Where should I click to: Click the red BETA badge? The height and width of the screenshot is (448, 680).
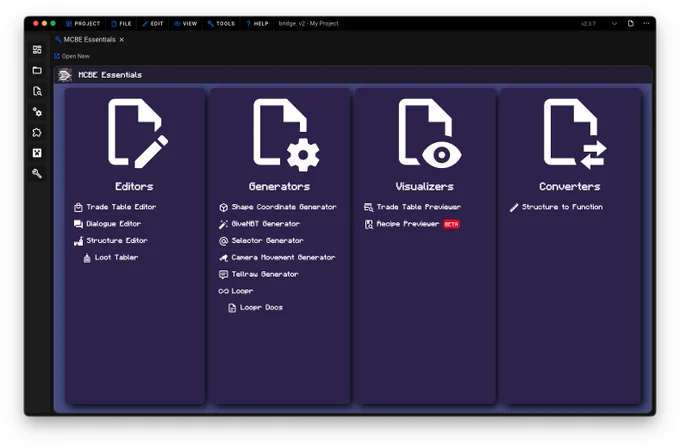(x=451, y=224)
